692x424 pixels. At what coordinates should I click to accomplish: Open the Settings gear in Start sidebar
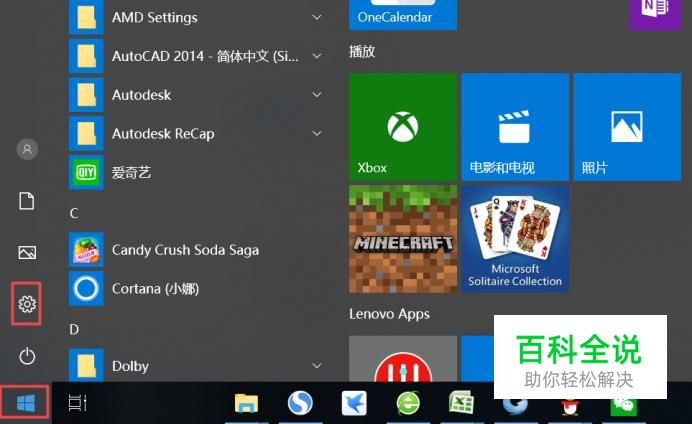click(27, 304)
